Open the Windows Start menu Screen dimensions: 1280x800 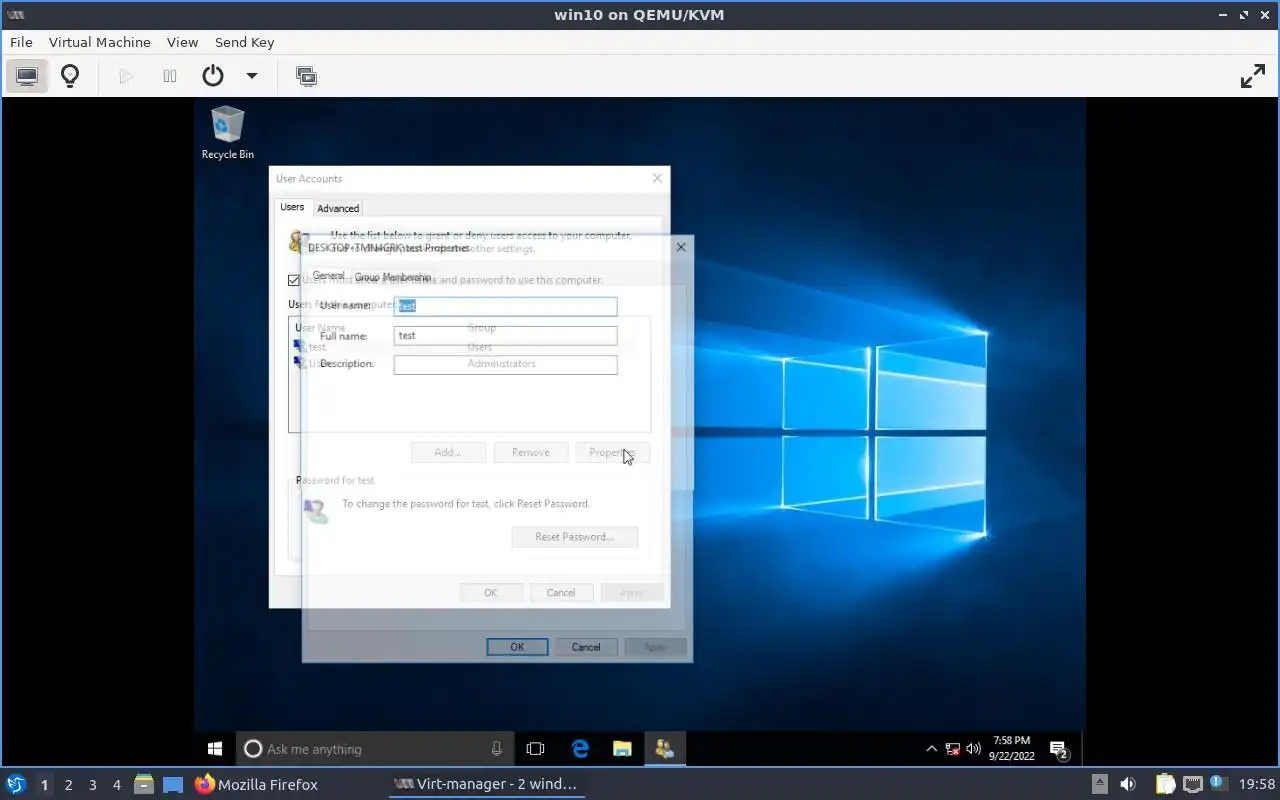tap(215, 748)
